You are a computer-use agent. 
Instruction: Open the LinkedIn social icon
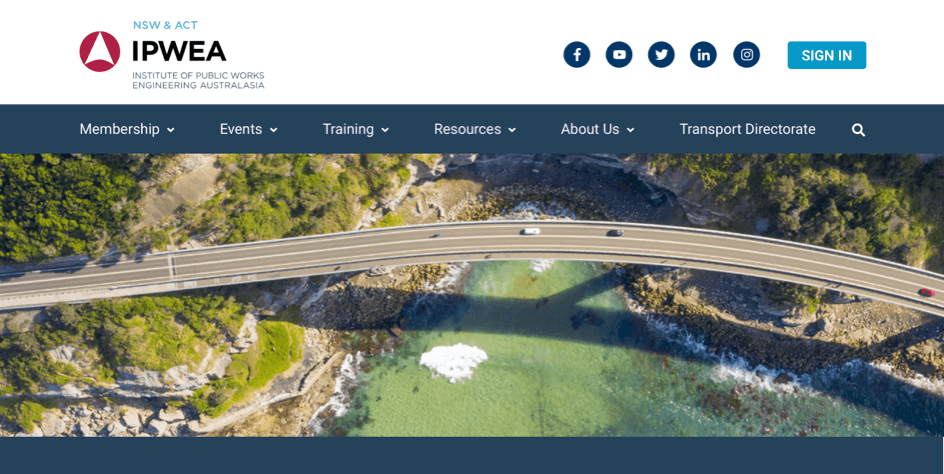coord(703,55)
